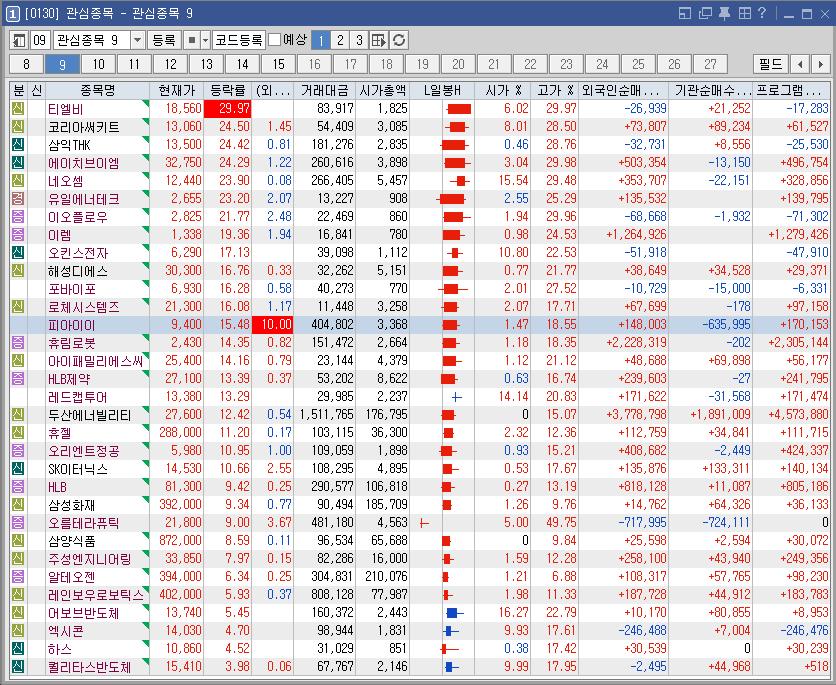
Task: Switch to watchlist tab 10
Action: pyautogui.click(x=99, y=65)
